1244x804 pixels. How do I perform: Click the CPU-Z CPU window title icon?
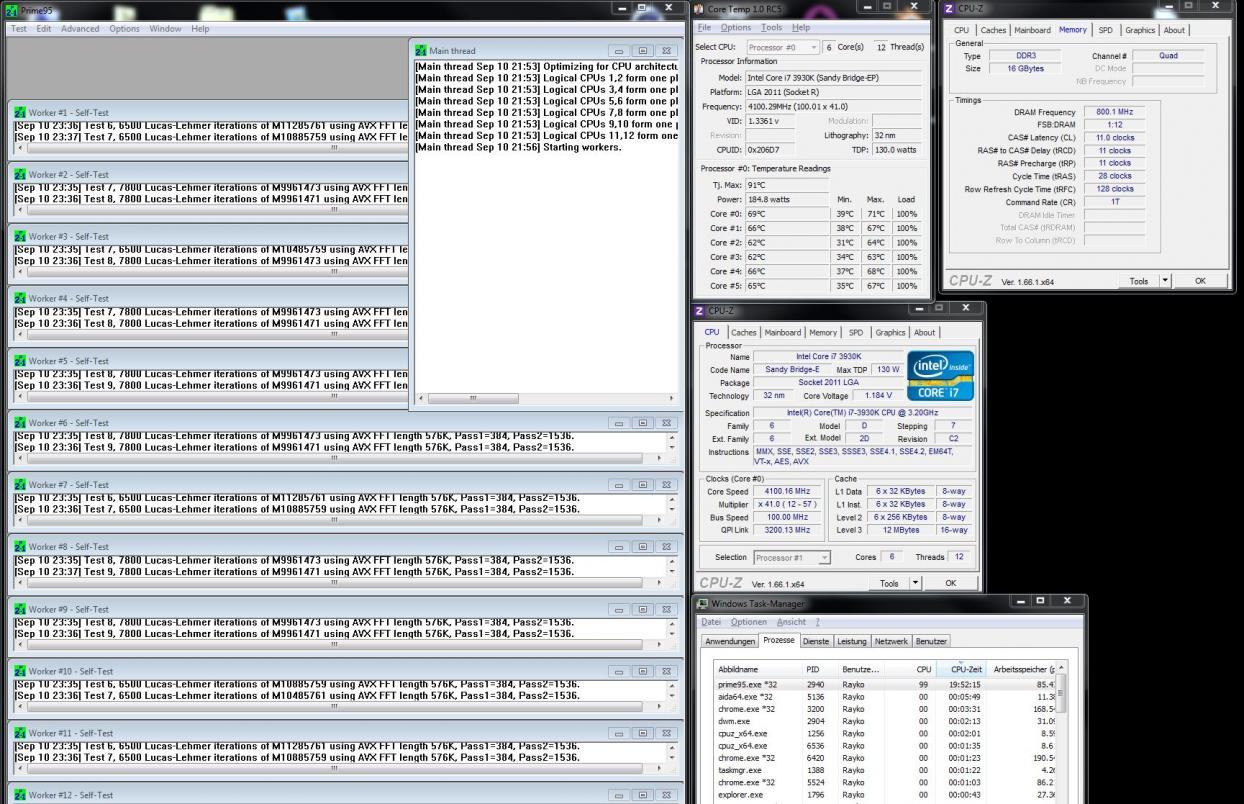point(699,311)
